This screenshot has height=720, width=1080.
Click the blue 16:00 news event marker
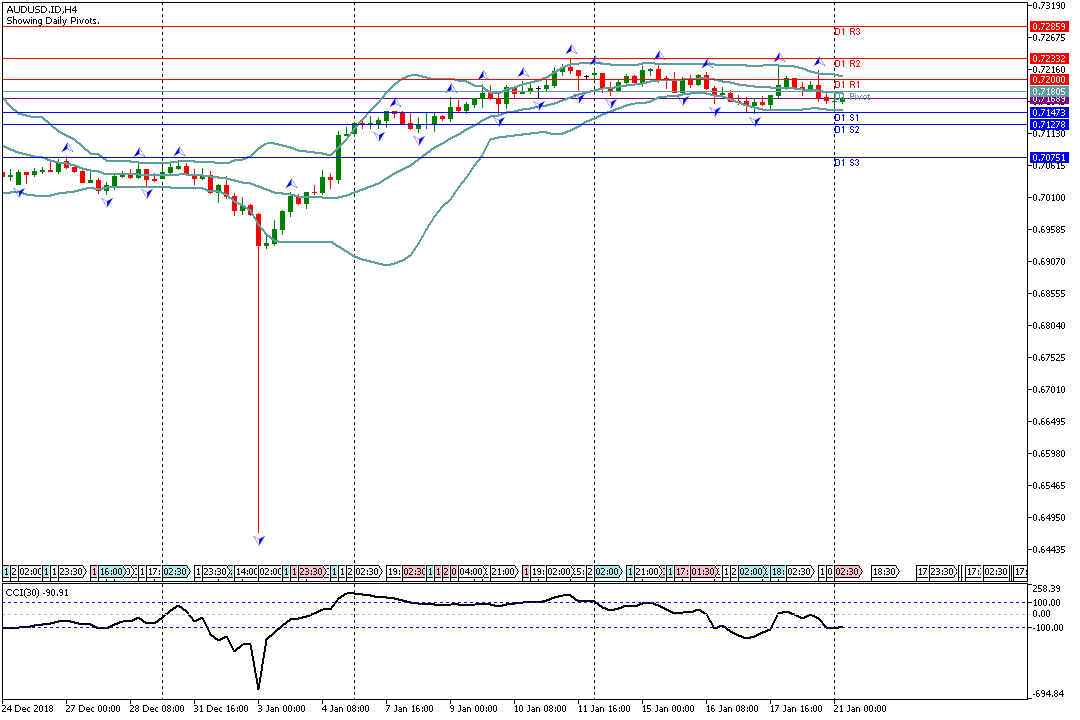coord(112,572)
